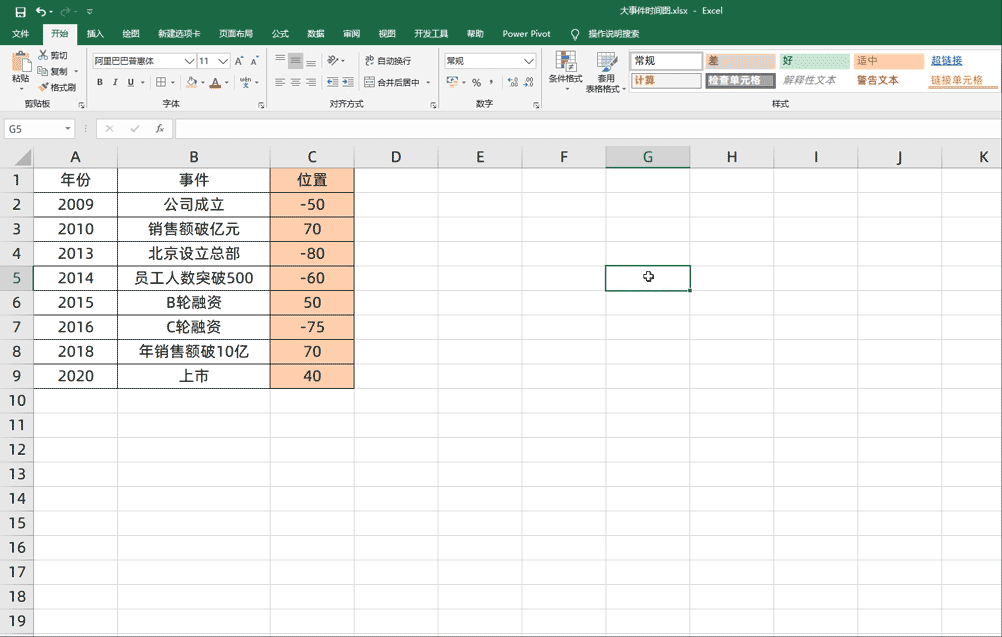The width and height of the screenshot is (1002, 637).
Task: Apply accounting number format icon
Action: pos(452,82)
